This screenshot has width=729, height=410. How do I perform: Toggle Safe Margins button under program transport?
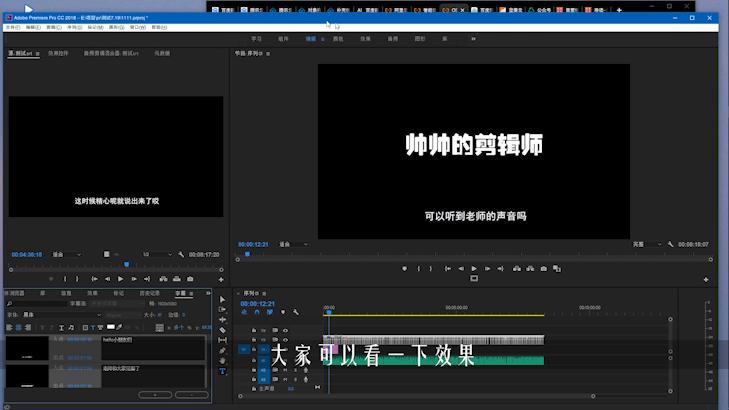click(474, 278)
